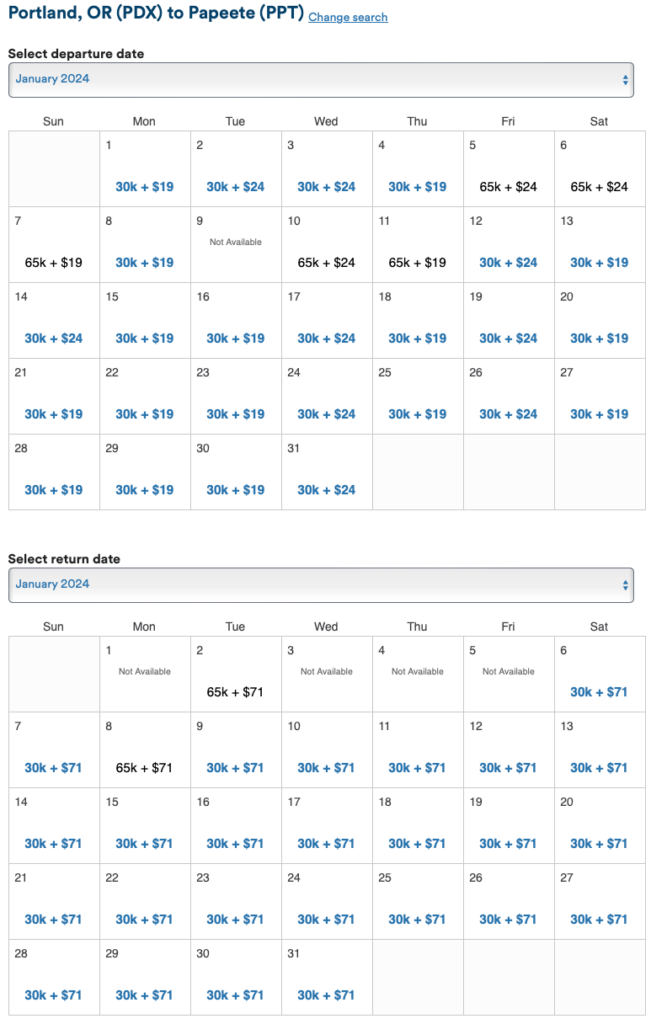651x1024 pixels.
Task: Select return on January 25
Action: click(417, 919)
